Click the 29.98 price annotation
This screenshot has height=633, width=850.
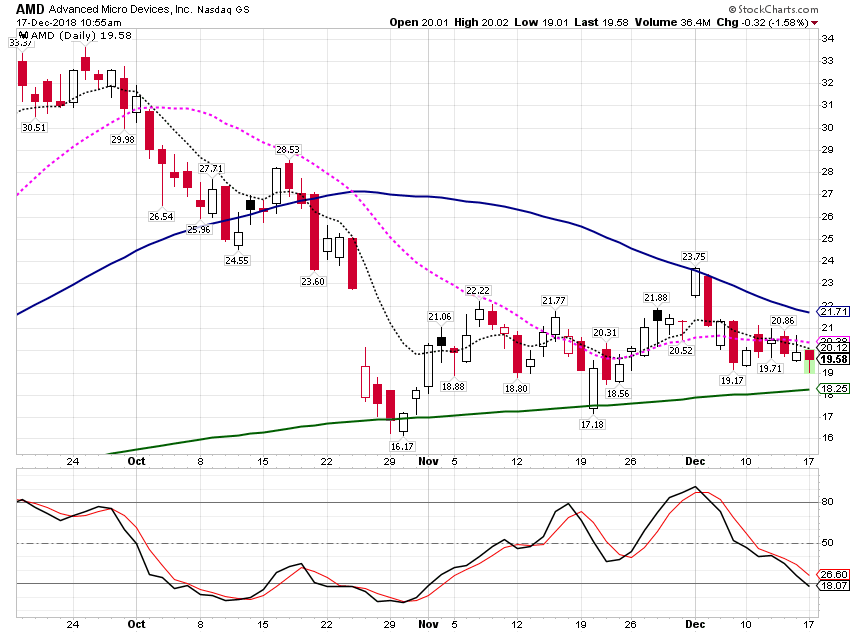coord(123,139)
